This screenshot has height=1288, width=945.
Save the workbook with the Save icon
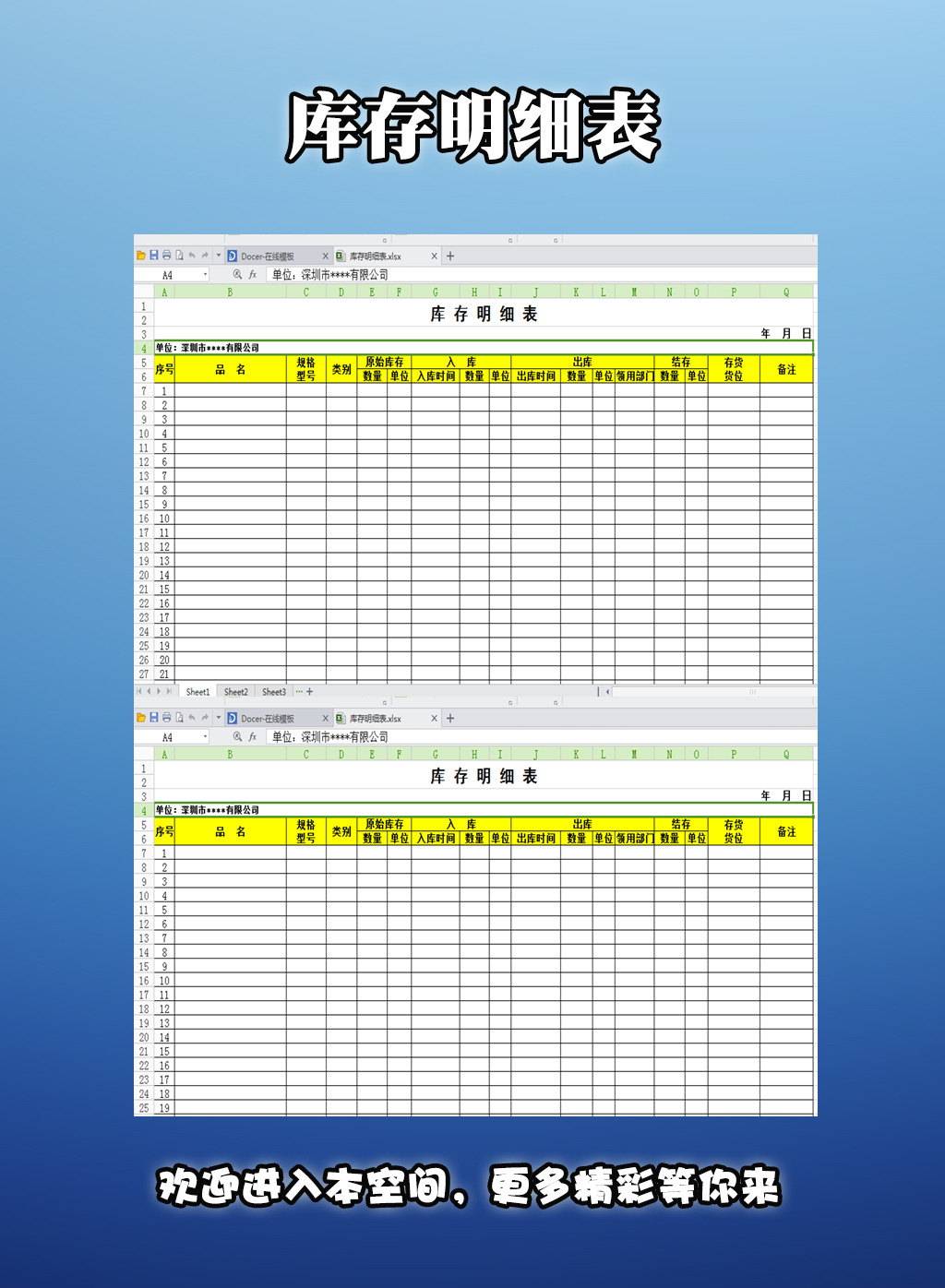(x=152, y=256)
